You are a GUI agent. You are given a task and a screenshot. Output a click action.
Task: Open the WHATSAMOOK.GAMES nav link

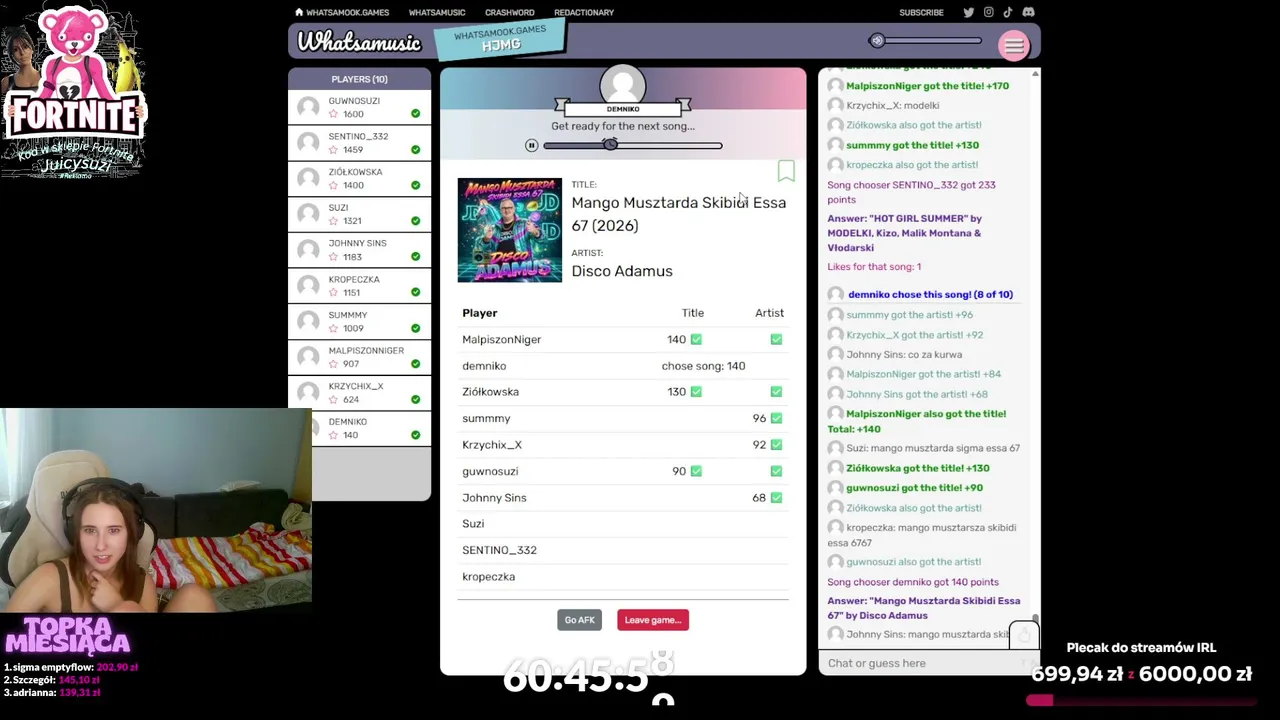347,13
